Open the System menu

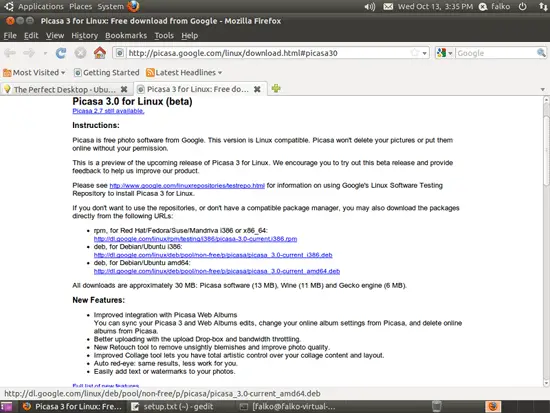110,6
